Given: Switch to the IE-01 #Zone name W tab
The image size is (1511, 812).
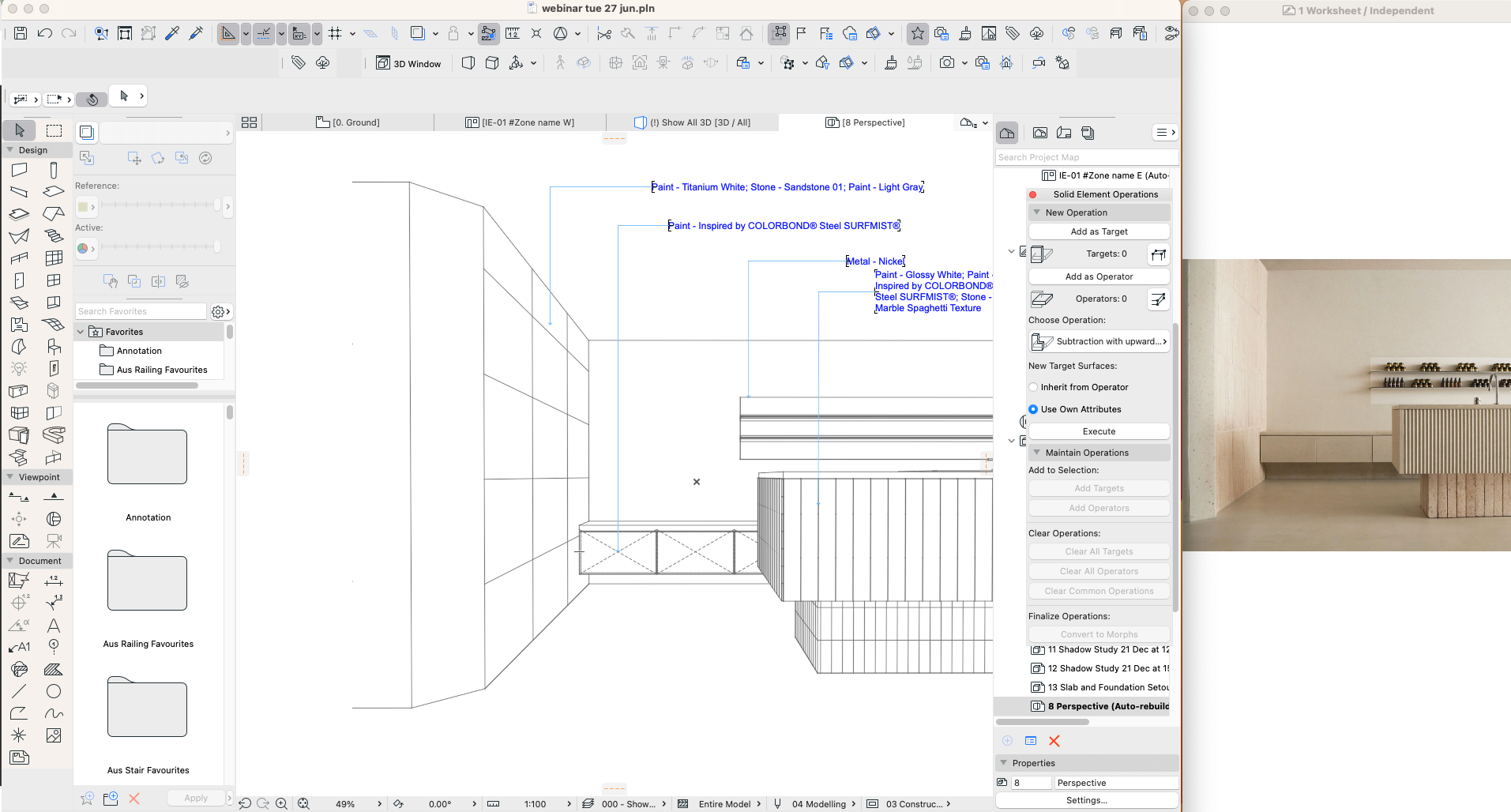Looking at the screenshot, I should click(520, 122).
